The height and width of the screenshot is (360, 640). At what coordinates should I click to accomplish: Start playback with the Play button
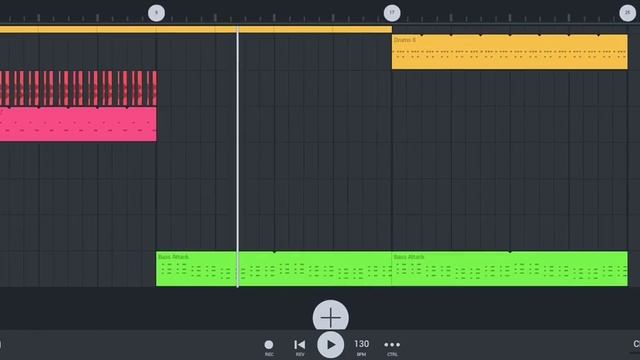point(331,345)
